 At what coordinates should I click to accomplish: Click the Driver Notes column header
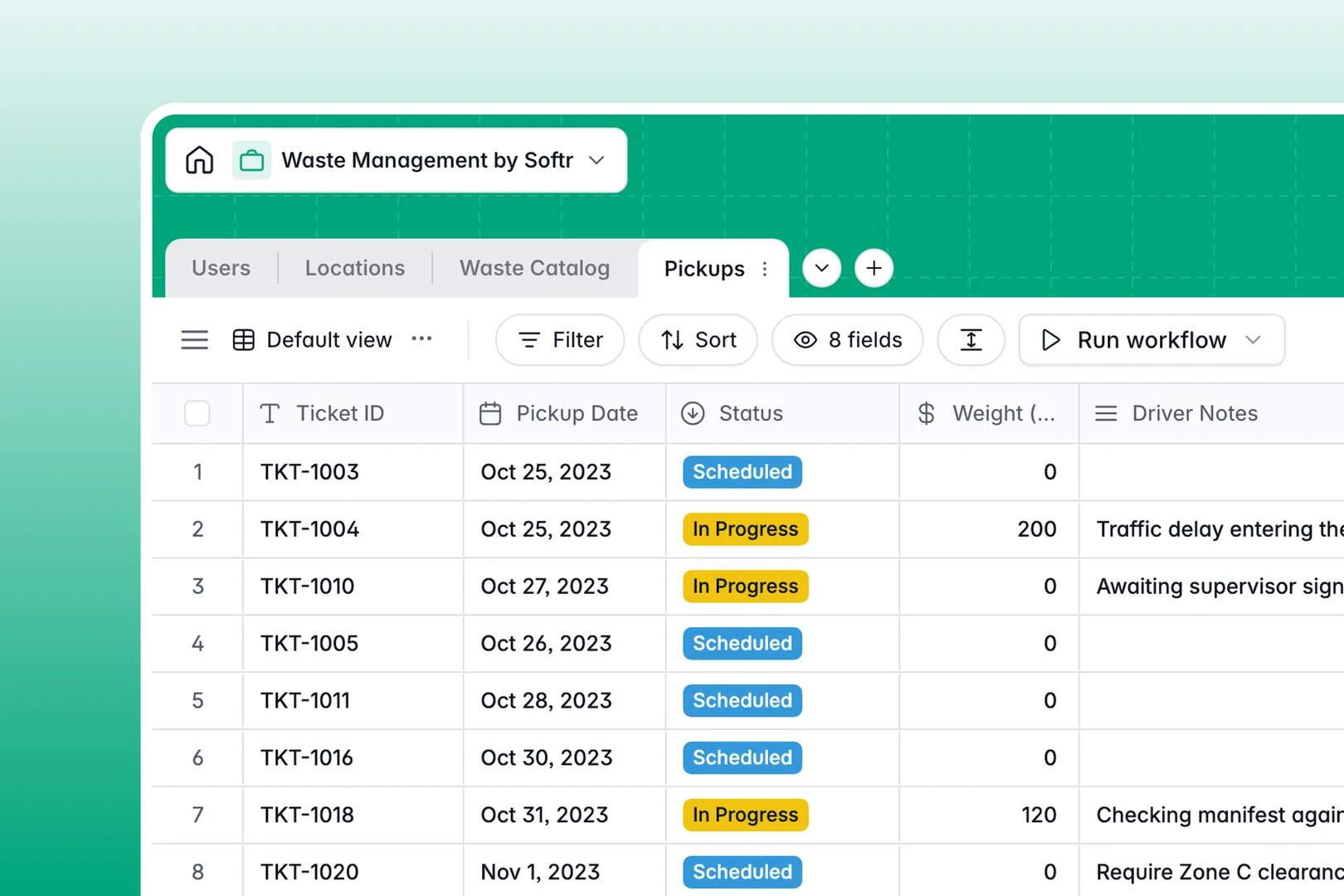tap(1211, 413)
